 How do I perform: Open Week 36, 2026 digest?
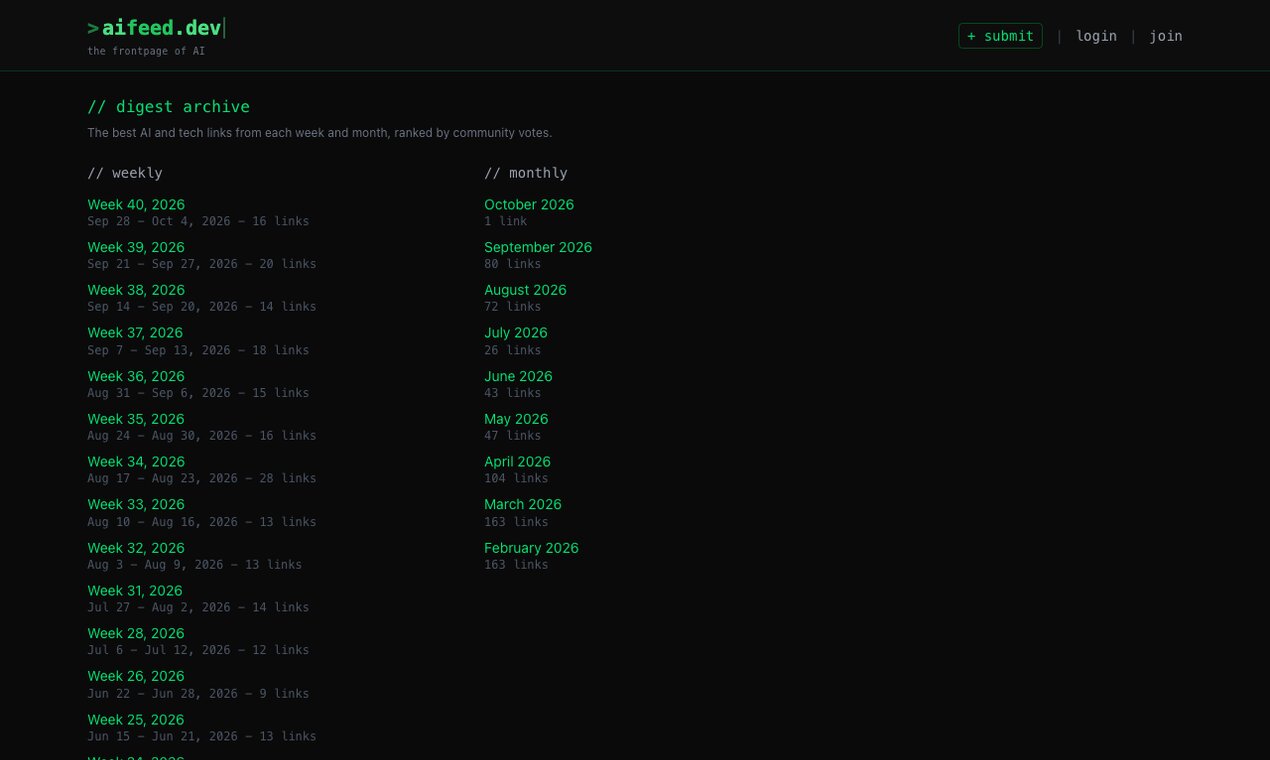pyautogui.click(x=136, y=376)
